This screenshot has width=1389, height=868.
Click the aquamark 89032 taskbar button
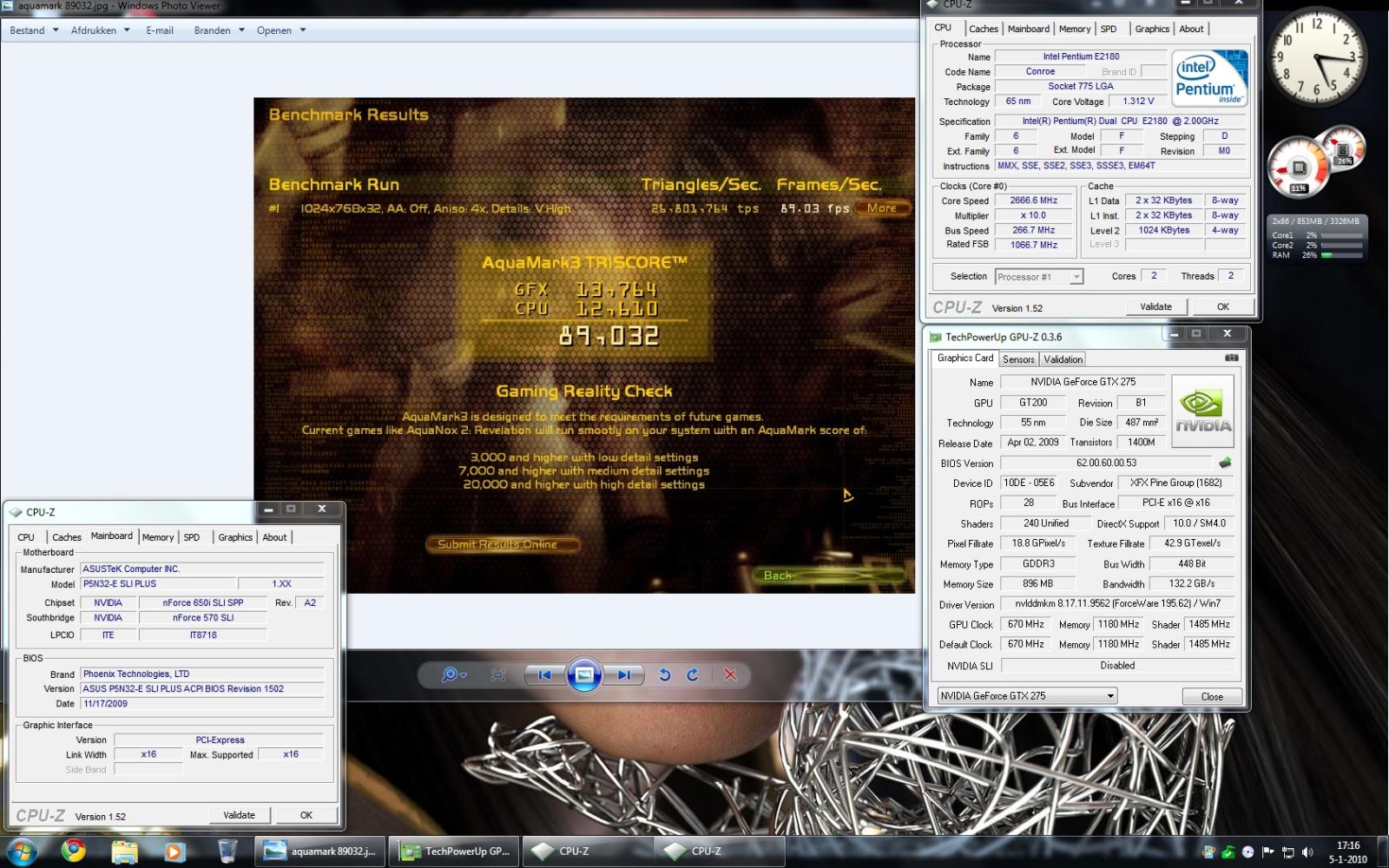point(321,852)
